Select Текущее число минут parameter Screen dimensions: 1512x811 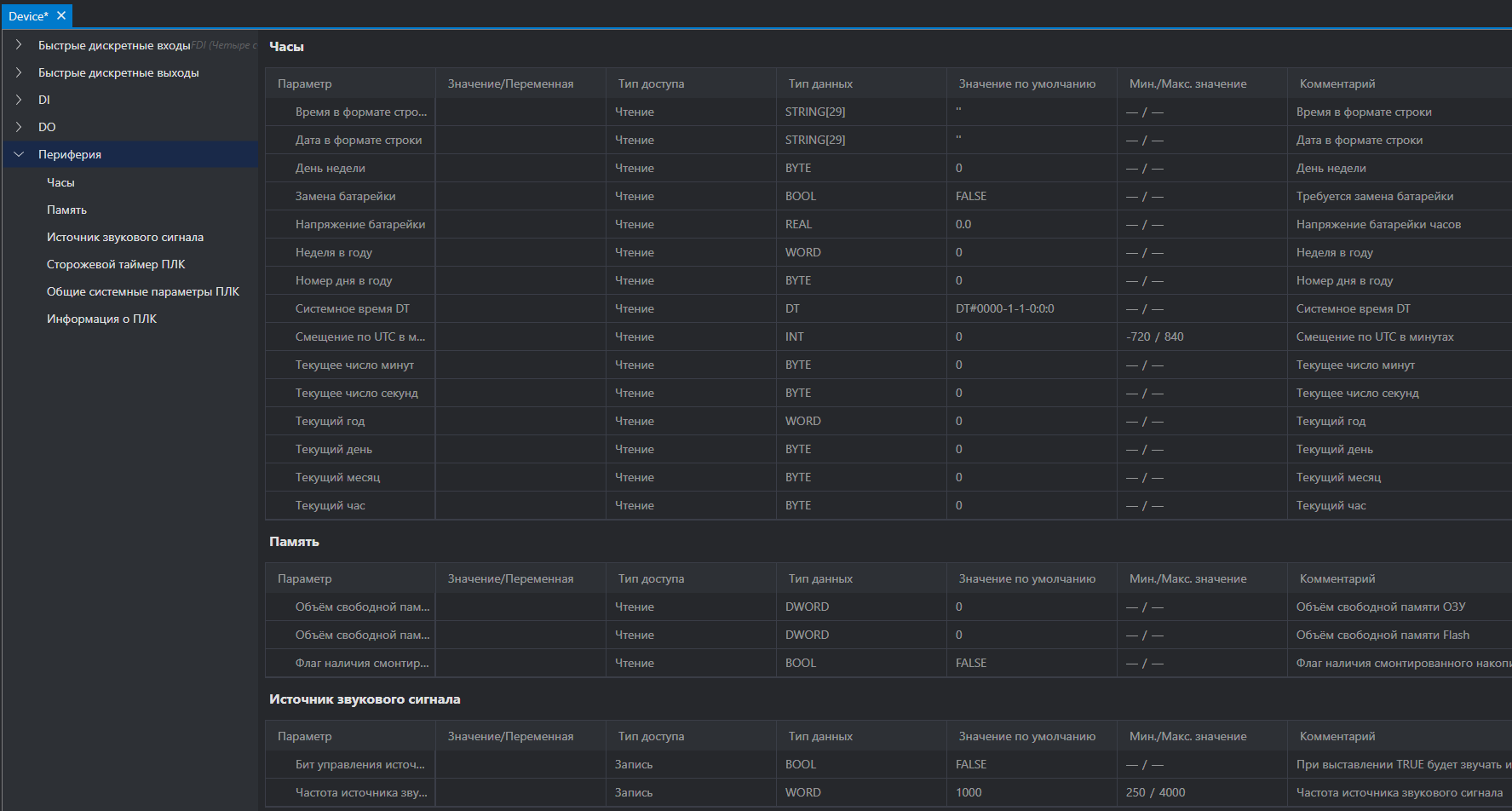pyautogui.click(x=354, y=365)
